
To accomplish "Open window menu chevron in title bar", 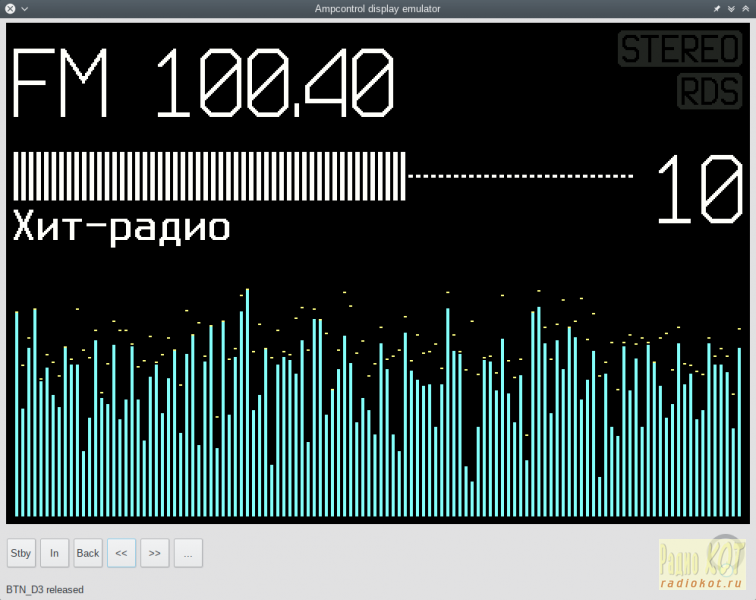I will (24, 8).
